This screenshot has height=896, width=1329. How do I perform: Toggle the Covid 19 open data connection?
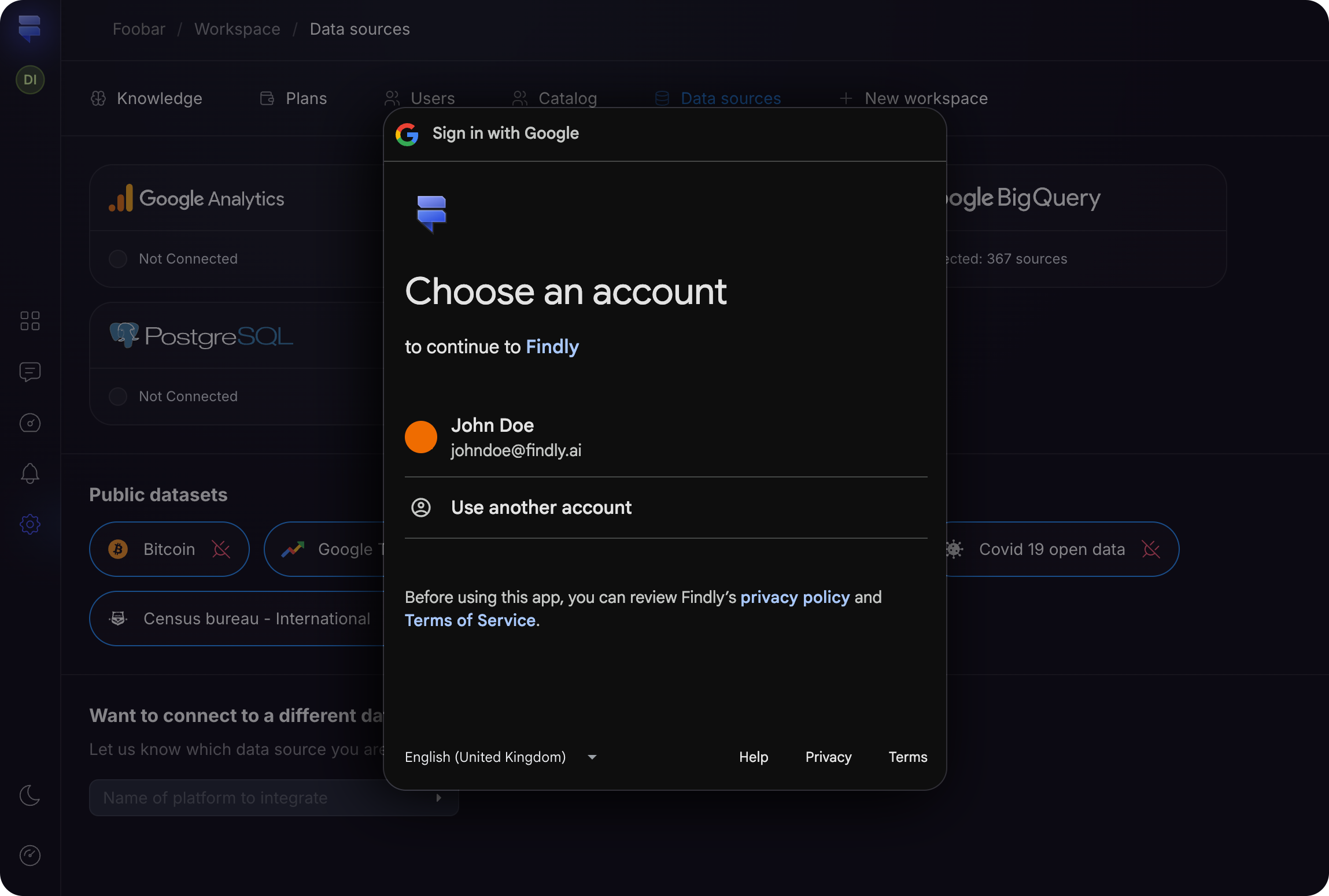[x=1151, y=549]
